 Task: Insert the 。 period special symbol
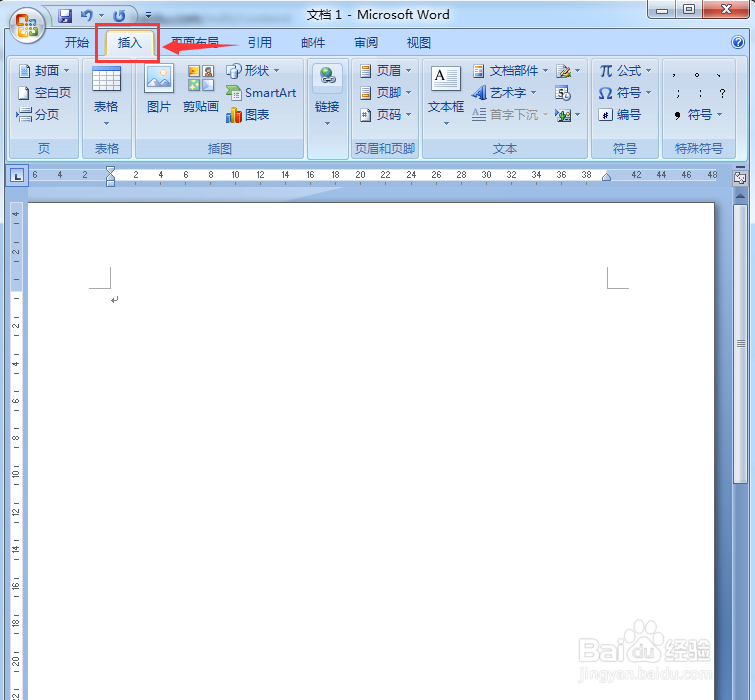click(x=696, y=75)
